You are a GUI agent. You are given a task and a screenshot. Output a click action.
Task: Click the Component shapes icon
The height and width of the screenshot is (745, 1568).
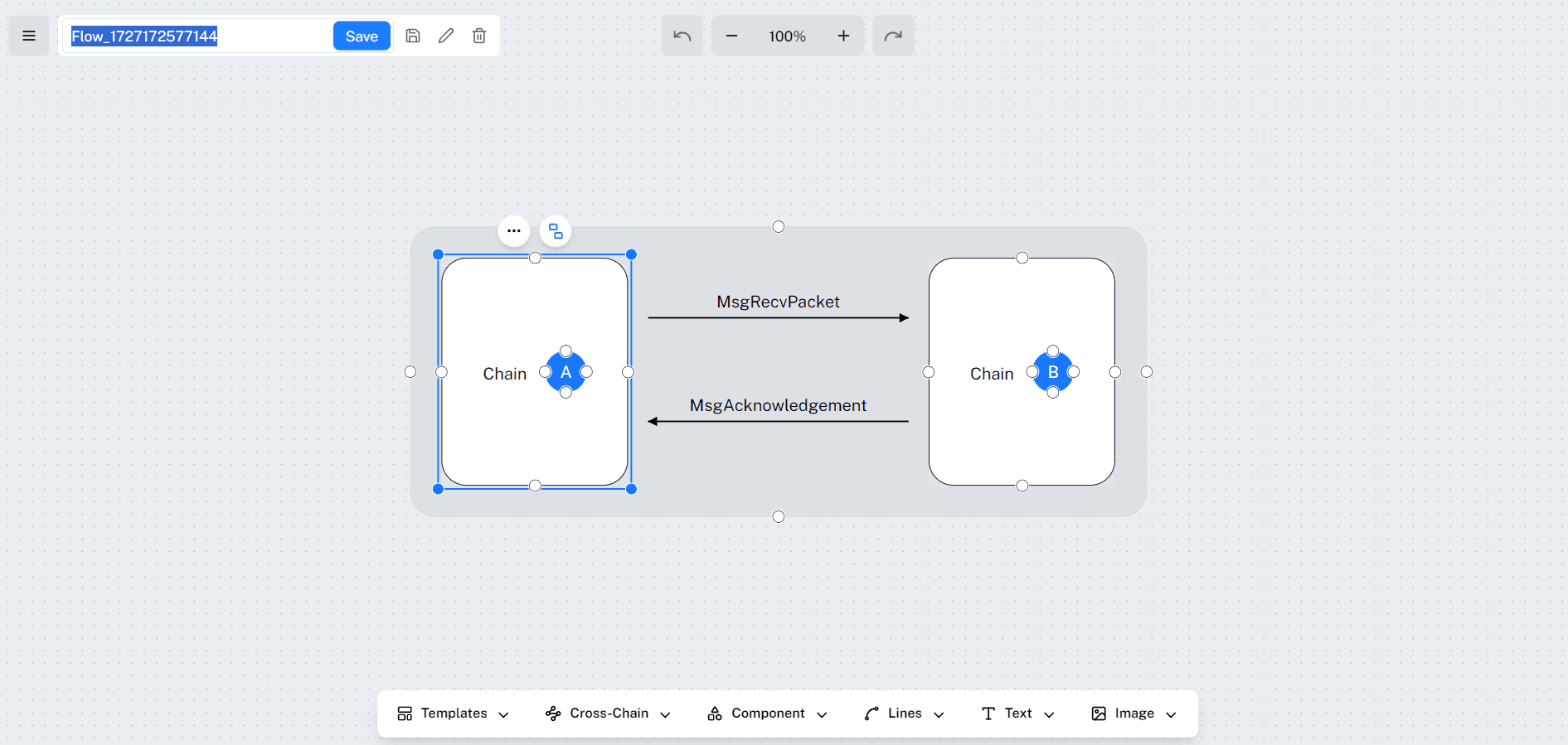[x=715, y=714]
